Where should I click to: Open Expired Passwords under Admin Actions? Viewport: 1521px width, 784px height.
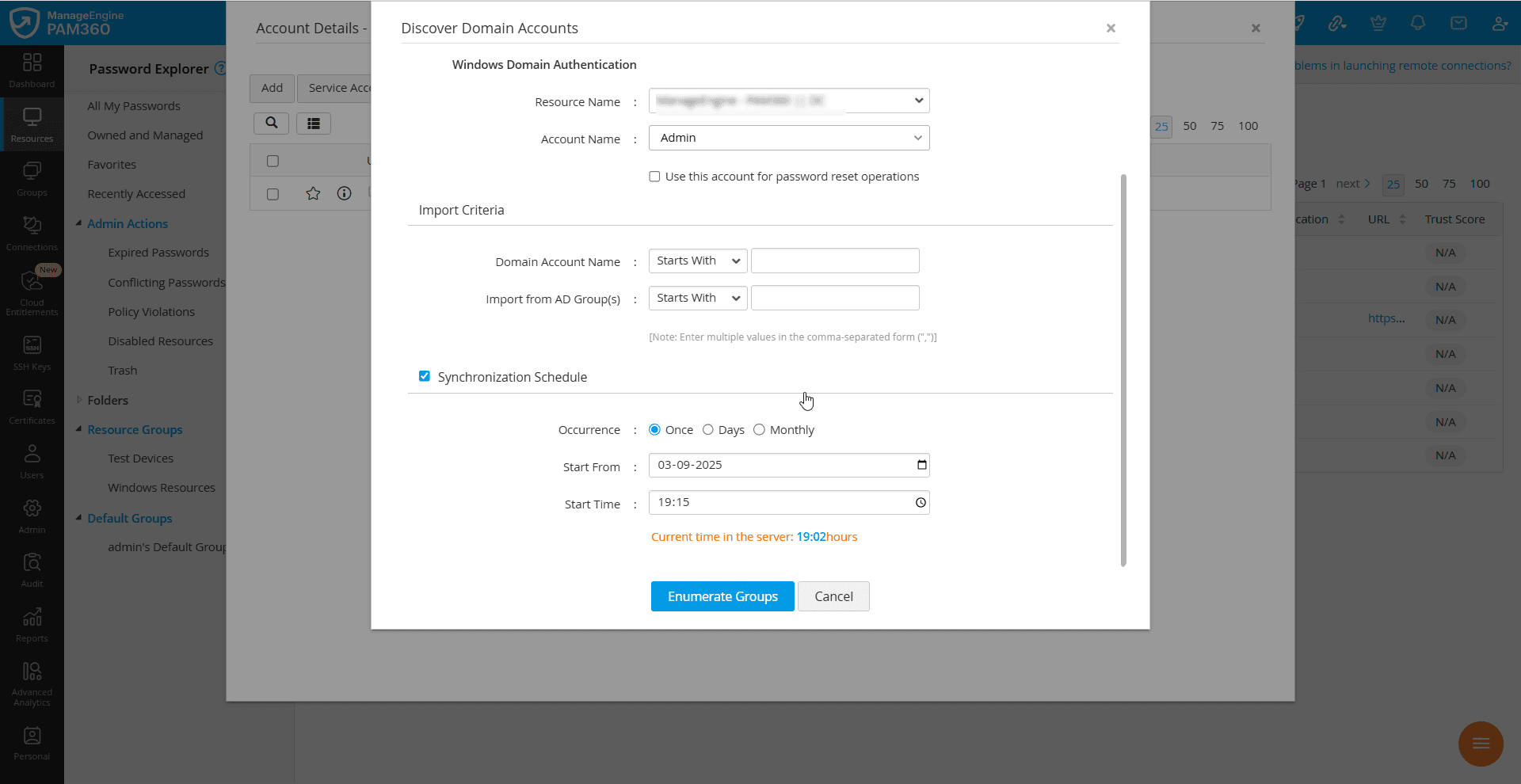point(158,252)
